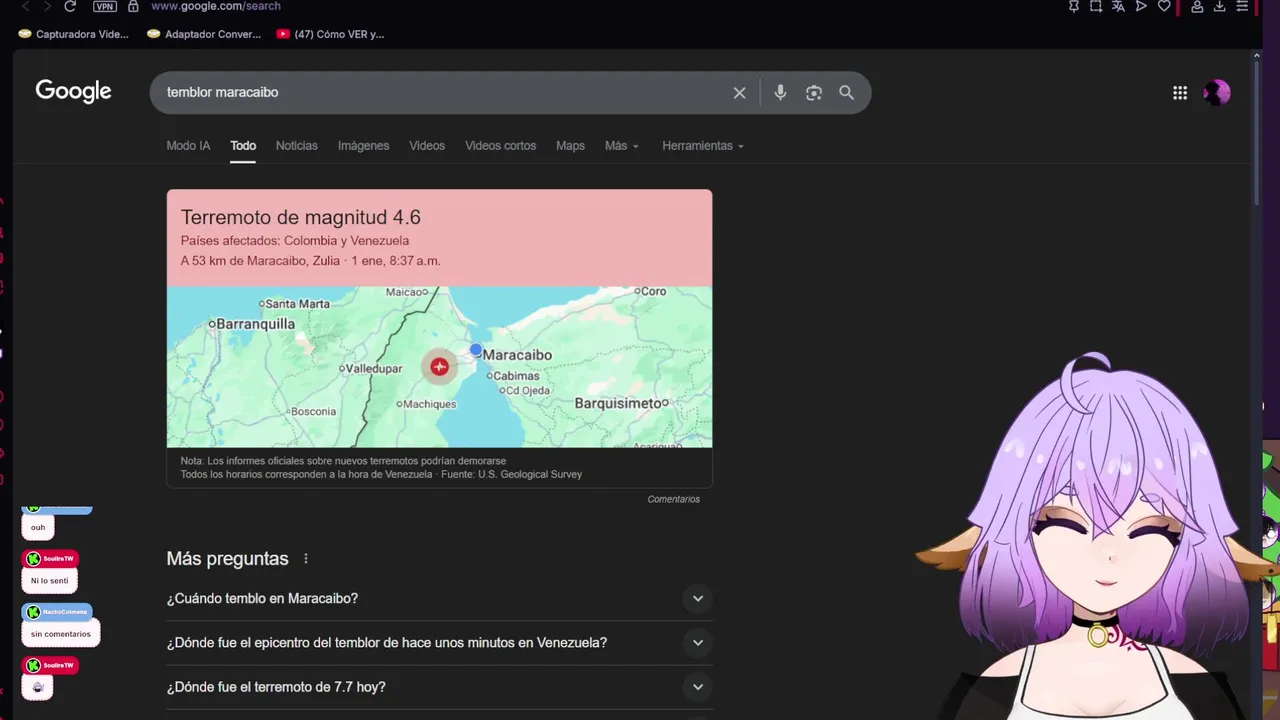Expand ¿Dónde fue el terremoto de 7.7 hoy?
The height and width of the screenshot is (720, 1280).
click(439, 687)
